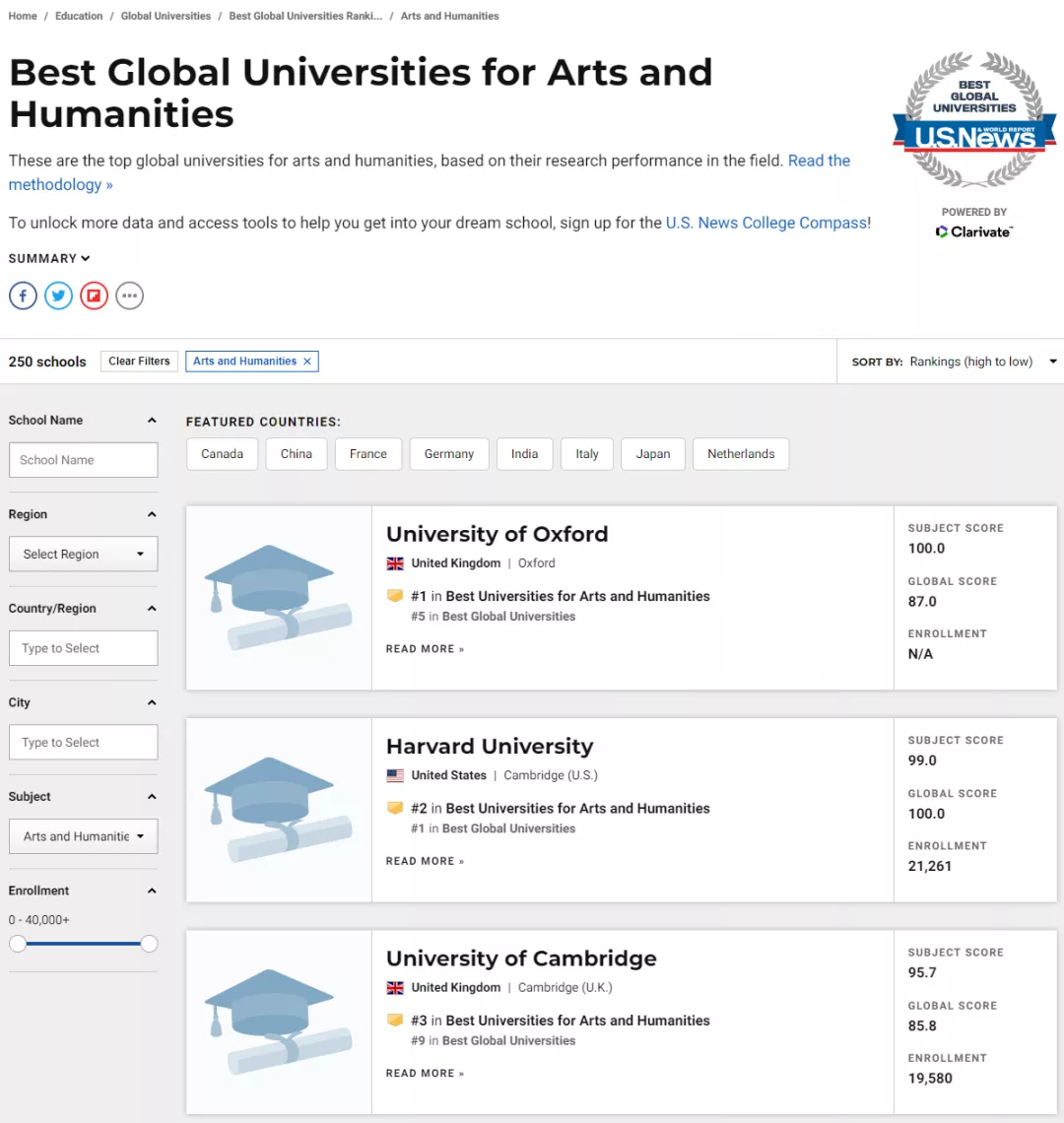Image resolution: width=1064 pixels, height=1123 pixels.
Task: Click Cambridge enrollment value 19,580
Action: (x=930, y=1078)
